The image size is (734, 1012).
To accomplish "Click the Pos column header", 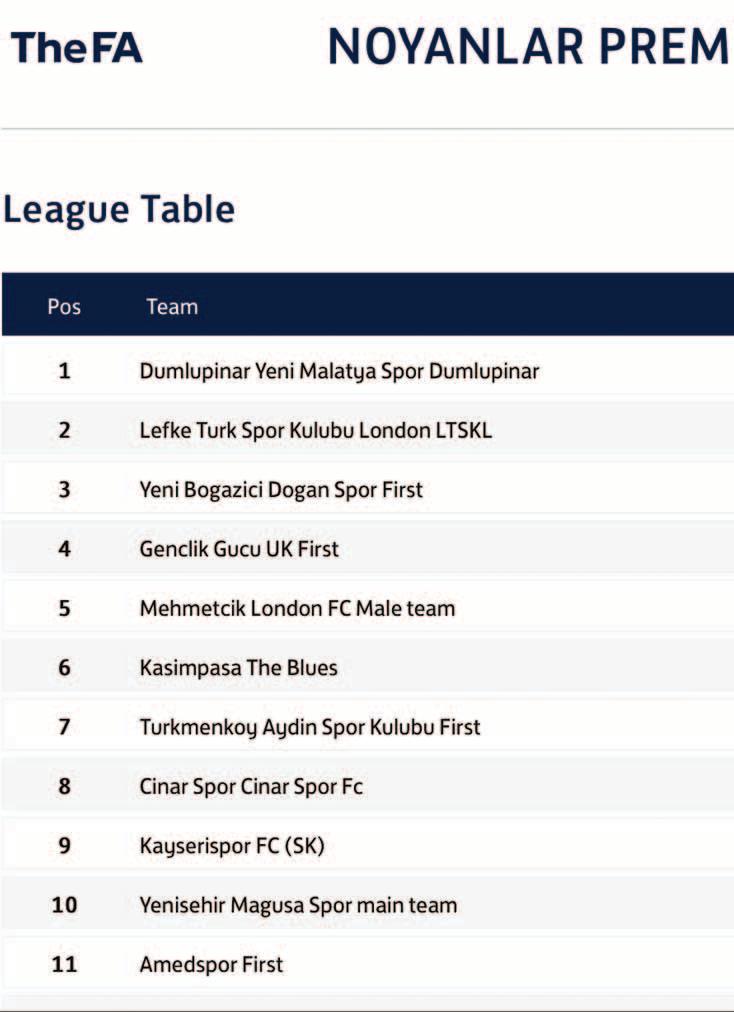I will [x=64, y=306].
